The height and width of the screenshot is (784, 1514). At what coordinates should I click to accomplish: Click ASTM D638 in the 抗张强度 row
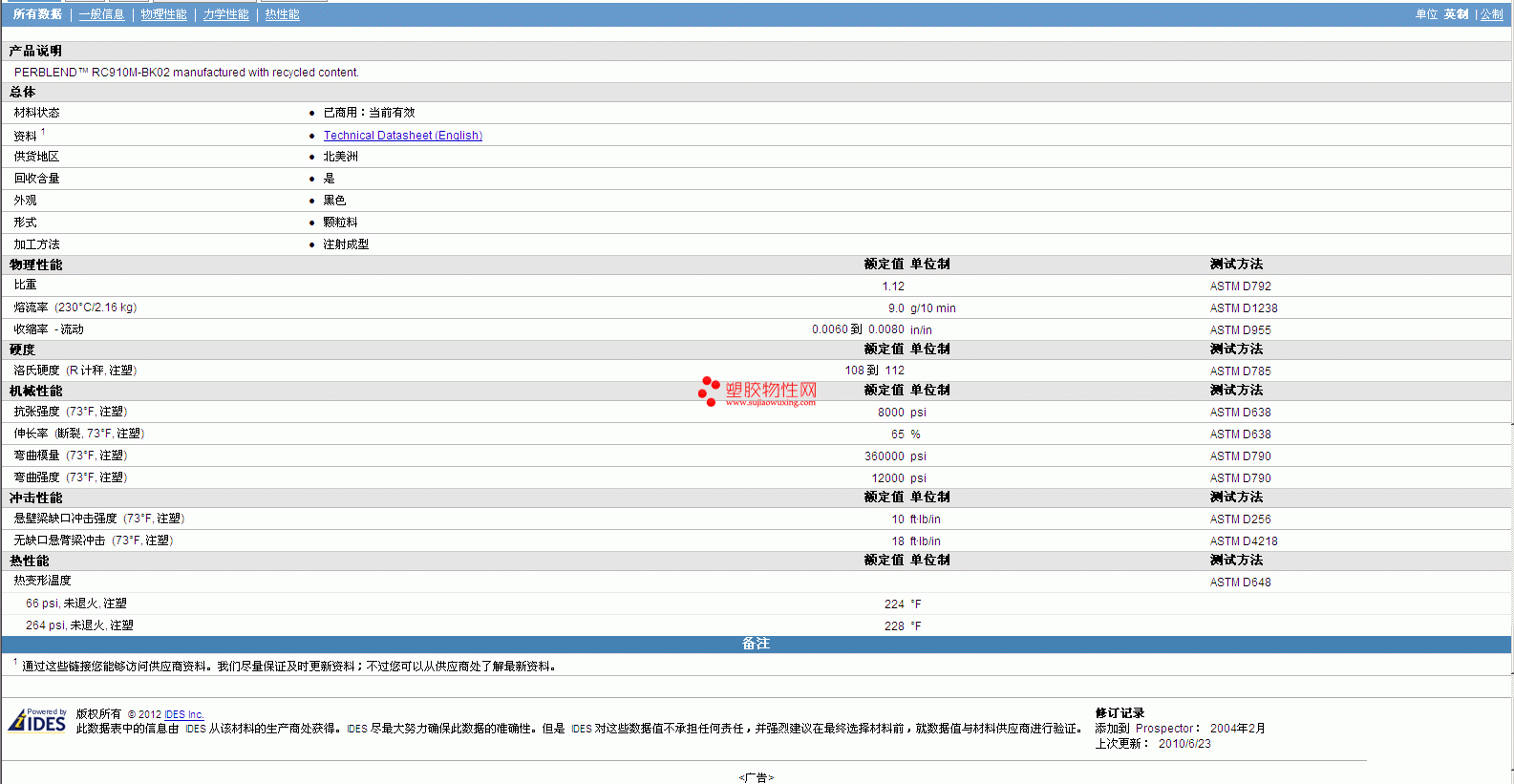[1240, 413]
